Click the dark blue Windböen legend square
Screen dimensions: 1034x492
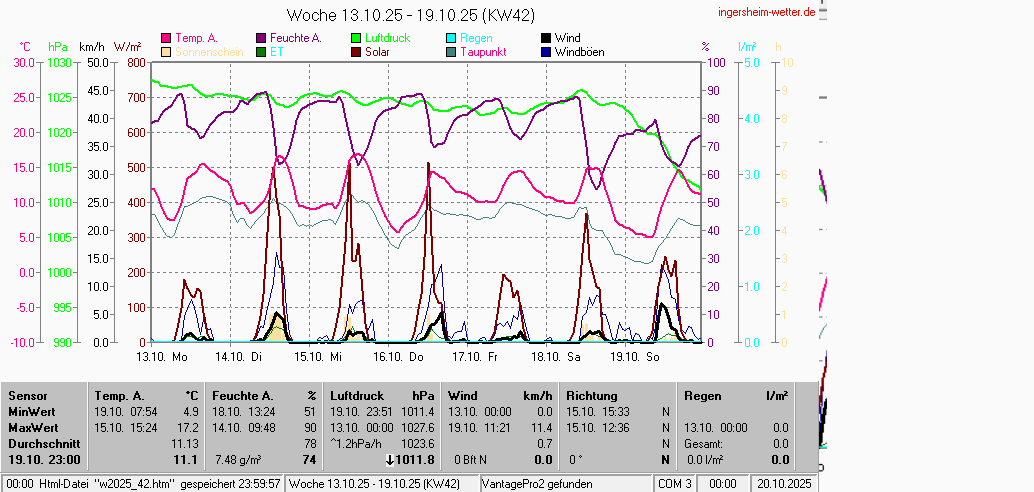(x=545, y=52)
